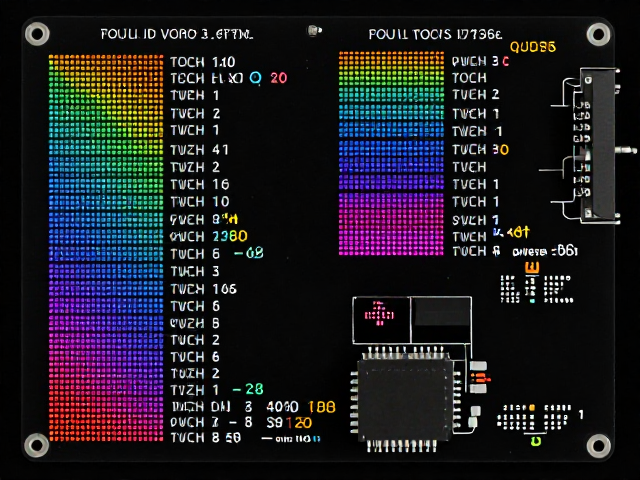This screenshot has height=480, width=640.
Task: Click the 'TWCH 30' row in right list
Action: pos(480,150)
